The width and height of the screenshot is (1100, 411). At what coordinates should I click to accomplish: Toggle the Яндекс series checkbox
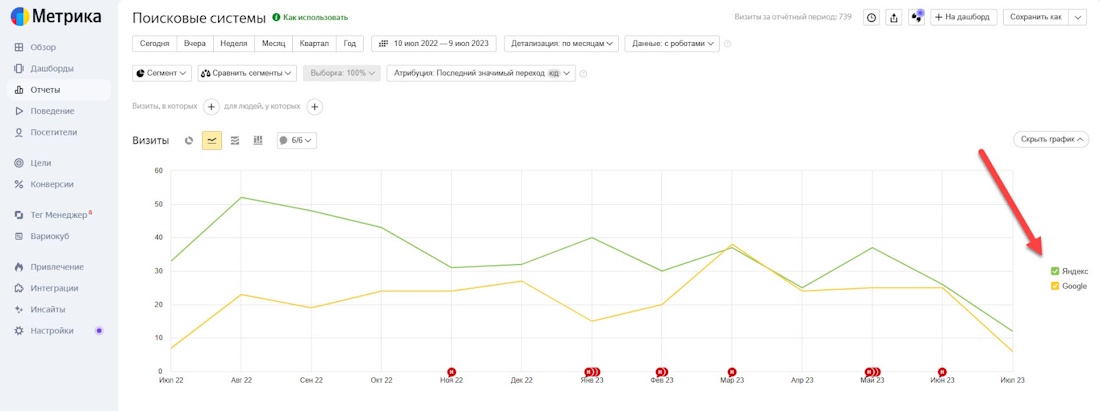tap(1055, 271)
